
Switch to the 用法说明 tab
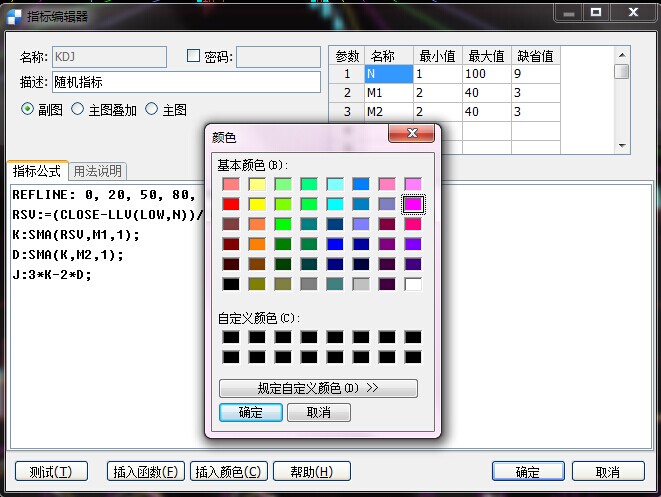pos(98,171)
